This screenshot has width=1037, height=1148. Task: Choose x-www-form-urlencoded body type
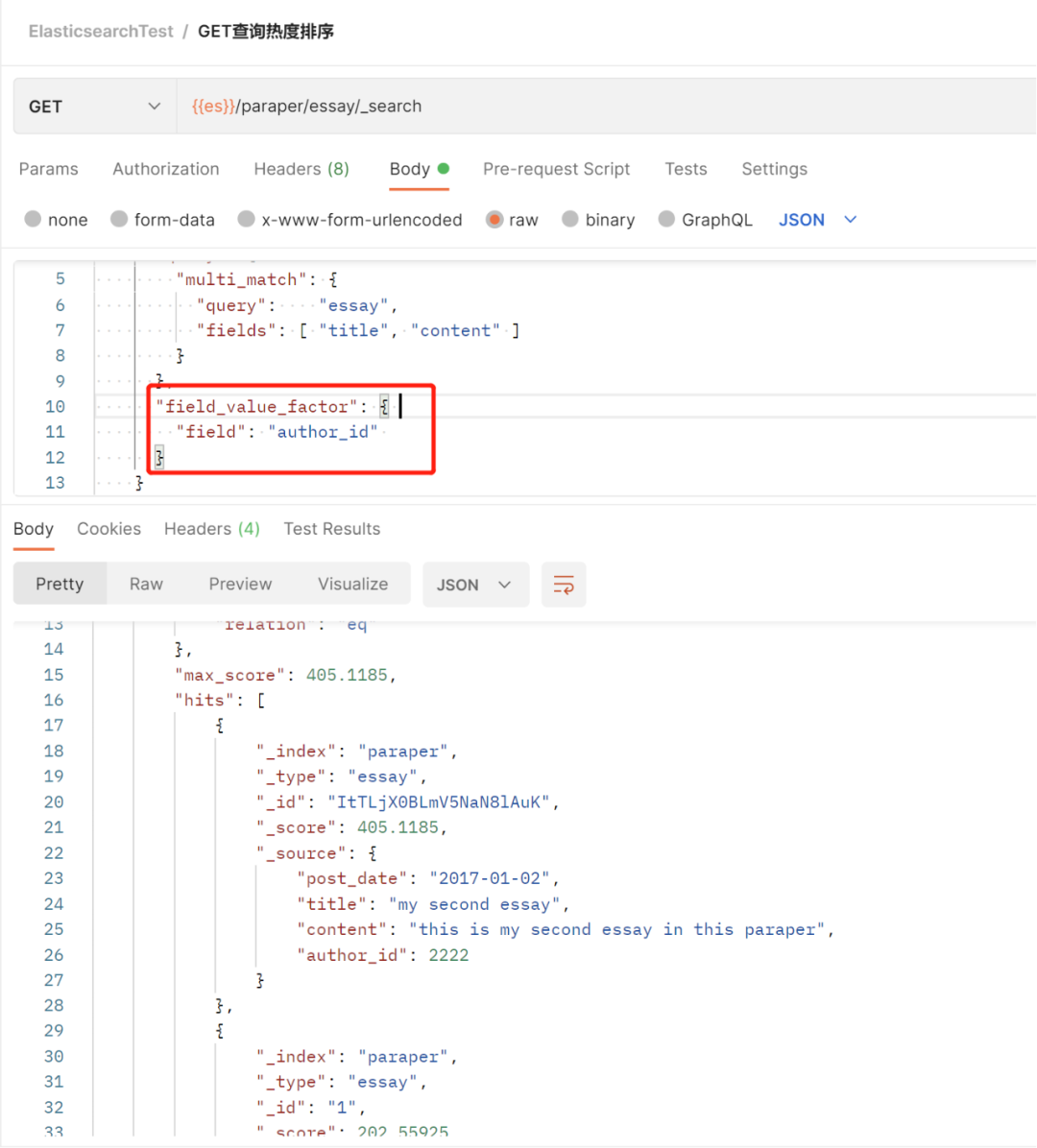click(x=247, y=220)
